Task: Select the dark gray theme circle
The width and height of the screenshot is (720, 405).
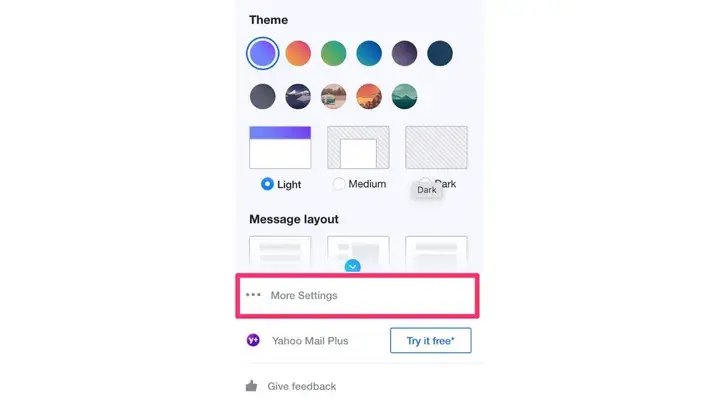Action: 263,96
